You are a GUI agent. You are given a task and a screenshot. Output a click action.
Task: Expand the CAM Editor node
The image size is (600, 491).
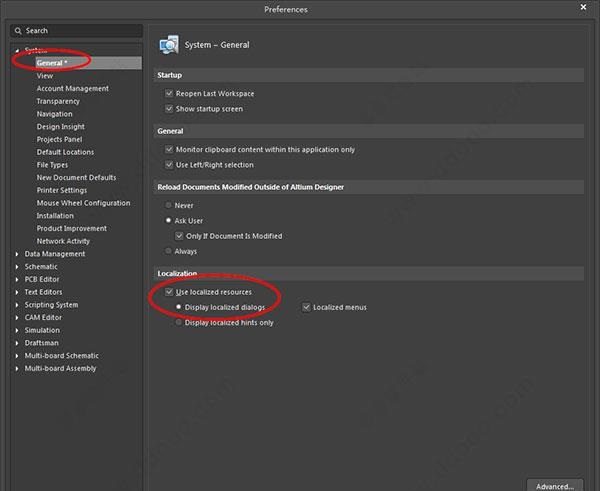[17, 317]
